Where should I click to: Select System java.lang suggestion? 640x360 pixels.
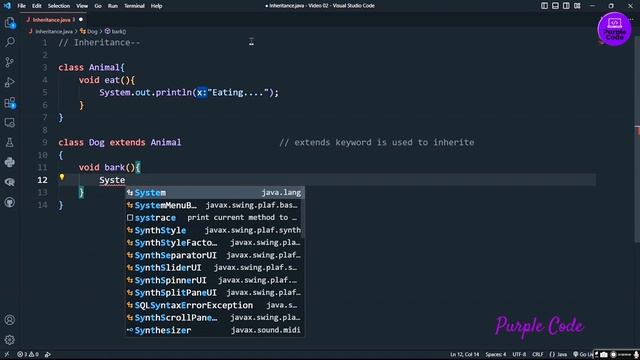(x=214, y=193)
